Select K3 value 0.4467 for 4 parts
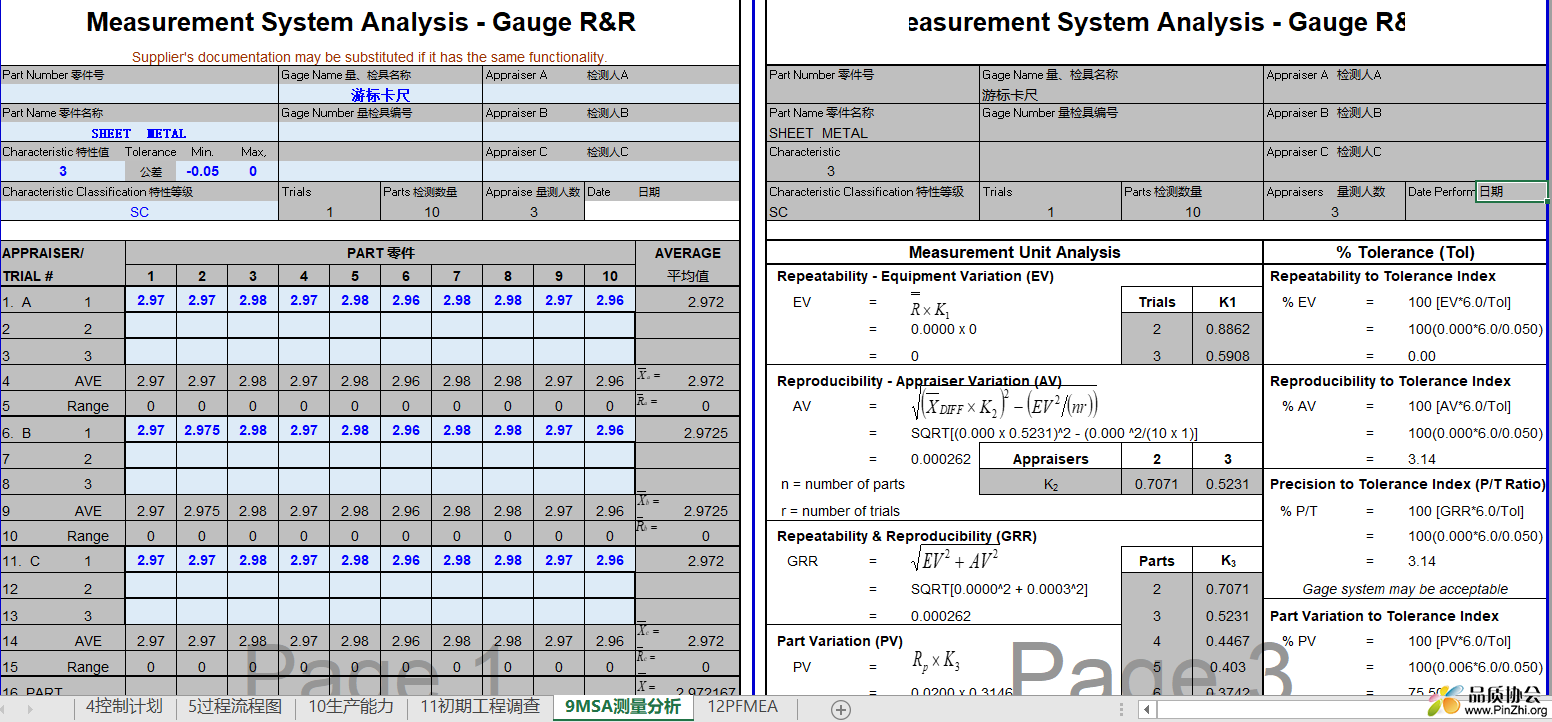Screen dimensions: 1552x722 (1227, 641)
